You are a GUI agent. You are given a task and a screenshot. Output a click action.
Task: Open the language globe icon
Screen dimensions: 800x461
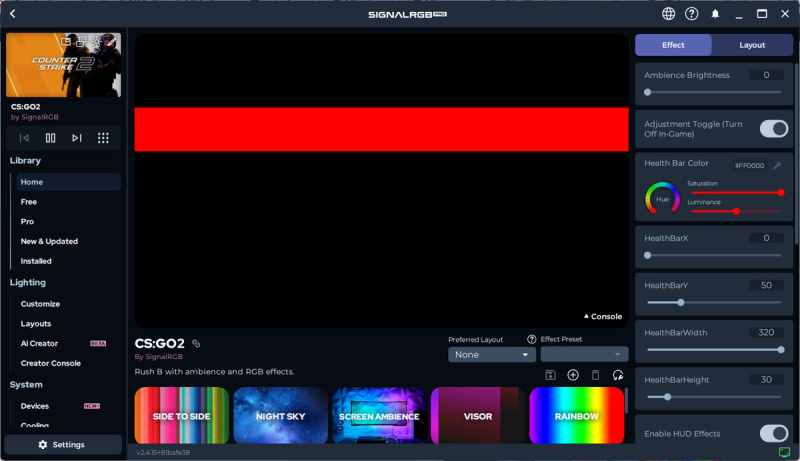[668, 14]
